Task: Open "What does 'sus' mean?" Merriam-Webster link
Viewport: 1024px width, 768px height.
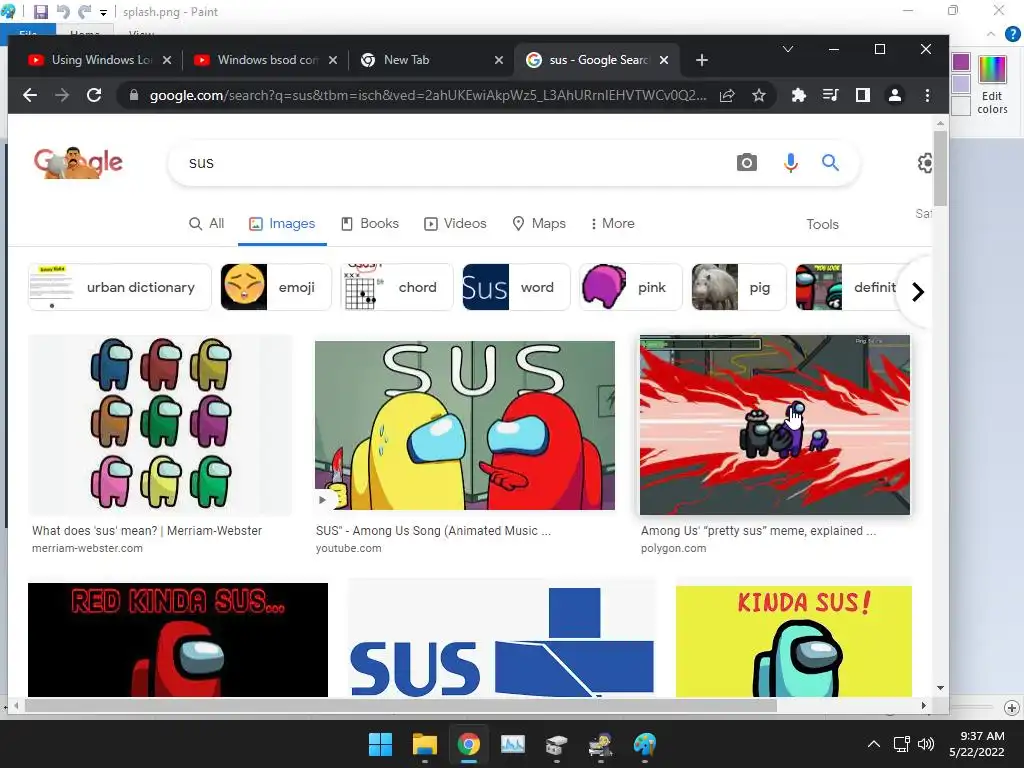Action: coord(147,531)
